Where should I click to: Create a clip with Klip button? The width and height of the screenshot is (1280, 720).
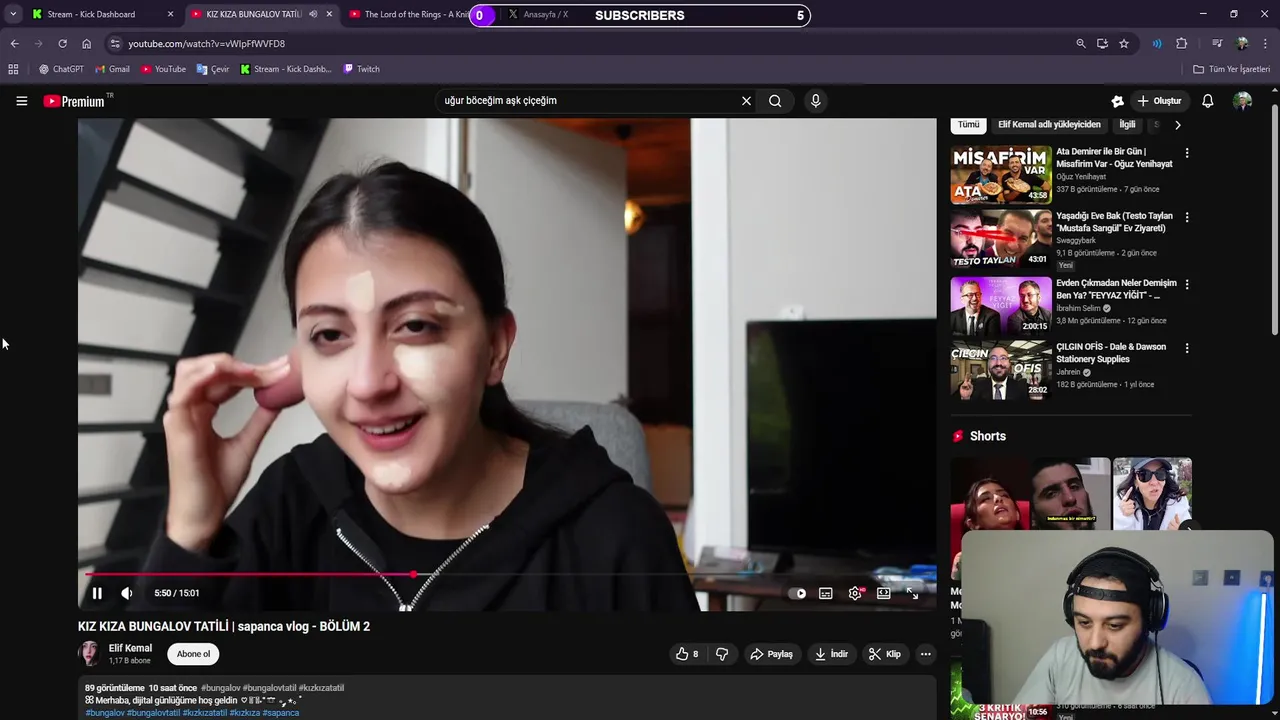click(885, 654)
